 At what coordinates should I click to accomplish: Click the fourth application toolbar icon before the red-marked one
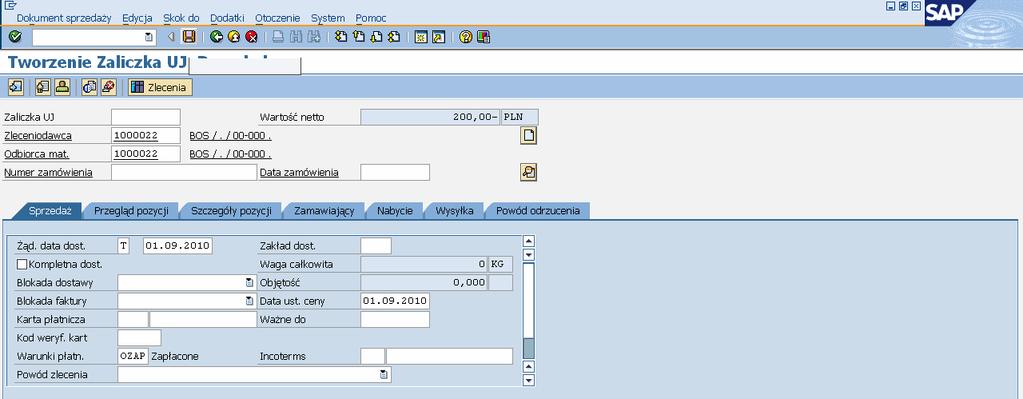90,87
